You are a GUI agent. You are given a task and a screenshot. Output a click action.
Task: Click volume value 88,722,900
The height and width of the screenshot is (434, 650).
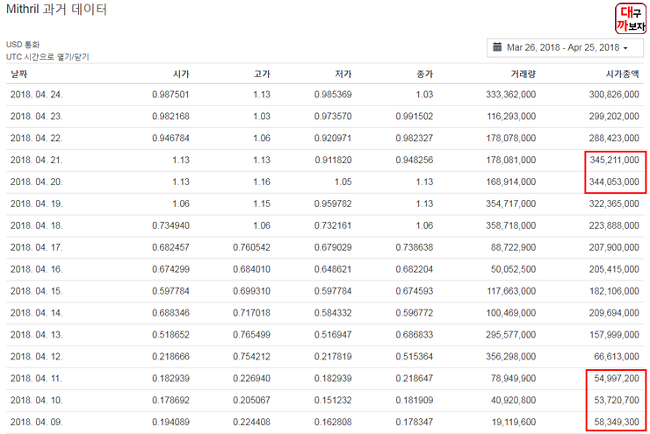tap(513, 247)
